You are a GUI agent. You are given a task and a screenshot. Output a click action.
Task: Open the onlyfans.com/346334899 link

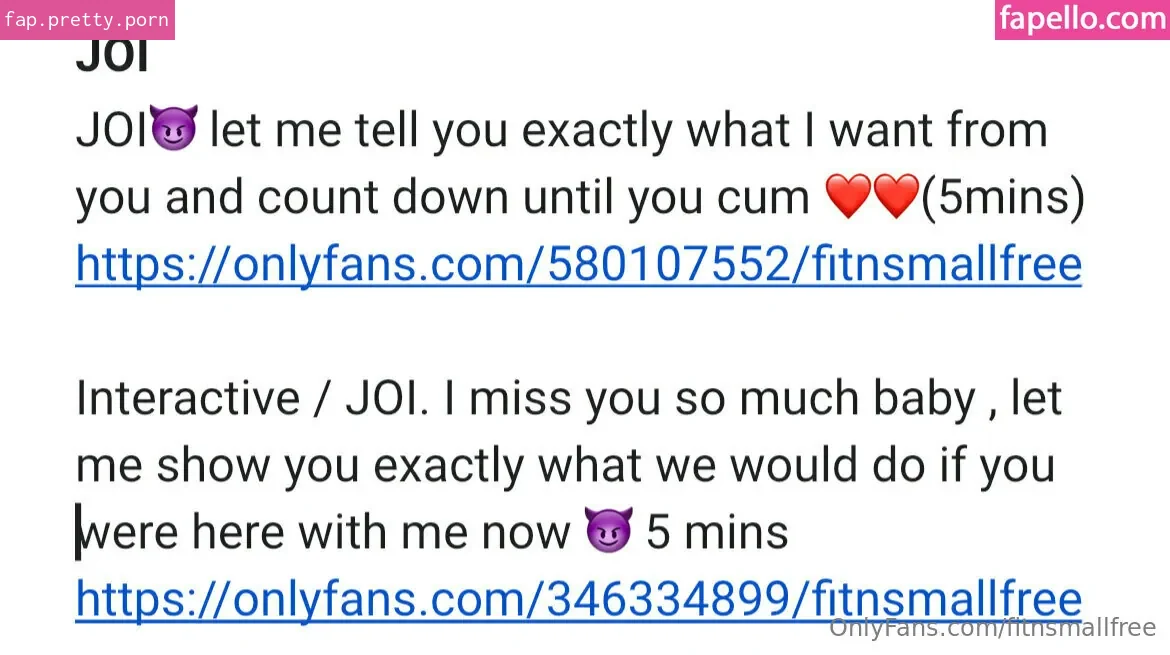[x=578, y=599]
